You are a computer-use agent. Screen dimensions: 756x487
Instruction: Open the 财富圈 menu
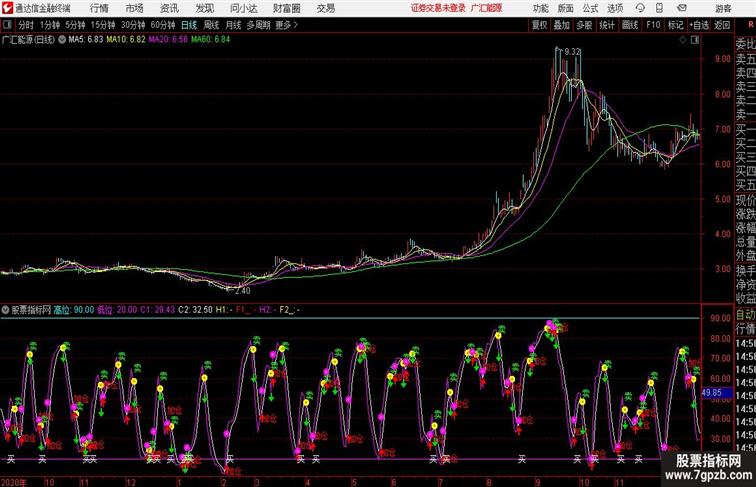(x=286, y=8)
